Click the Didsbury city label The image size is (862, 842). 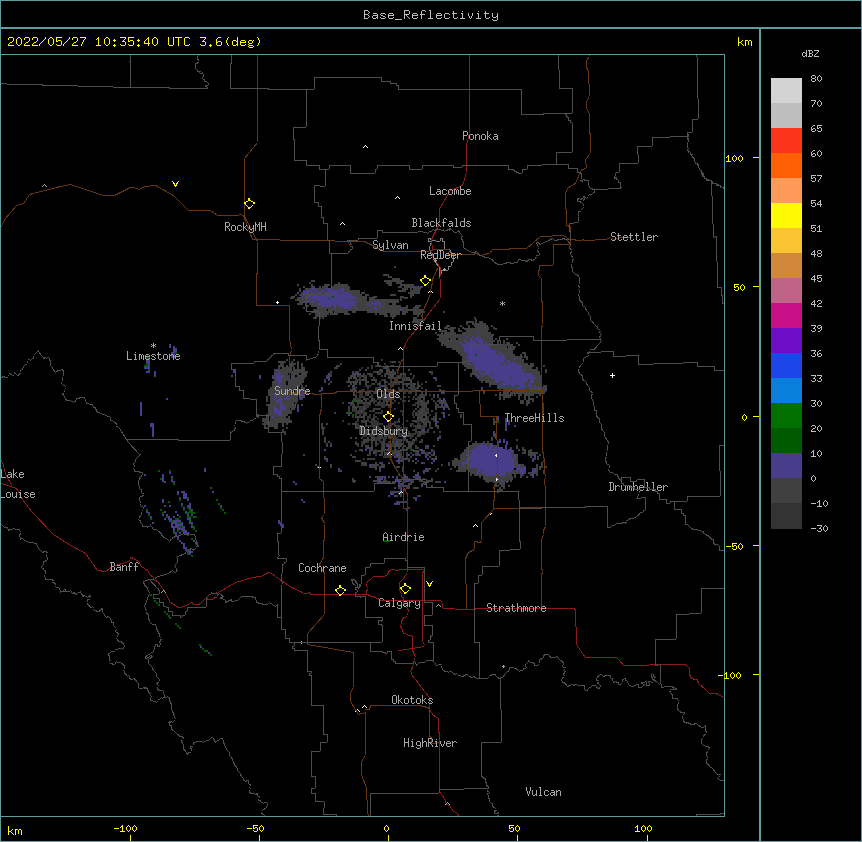click(384, 431)
